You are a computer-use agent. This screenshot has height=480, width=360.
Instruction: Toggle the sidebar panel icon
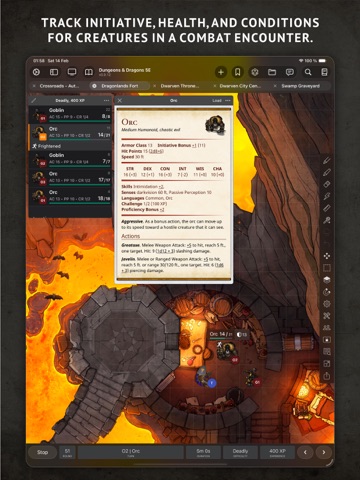(x=54, y=72)
